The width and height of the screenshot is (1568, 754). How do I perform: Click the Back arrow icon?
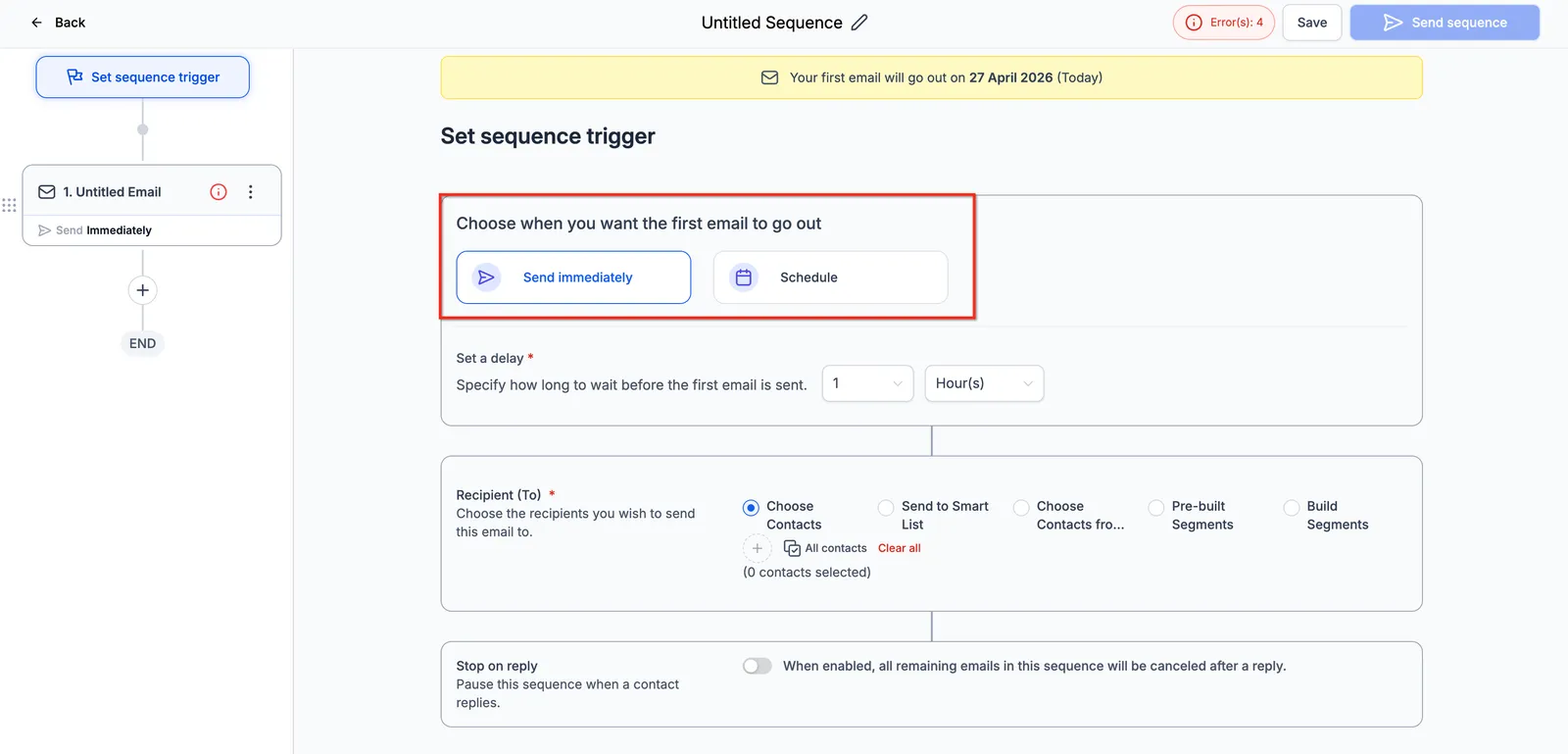click(36, 23)
